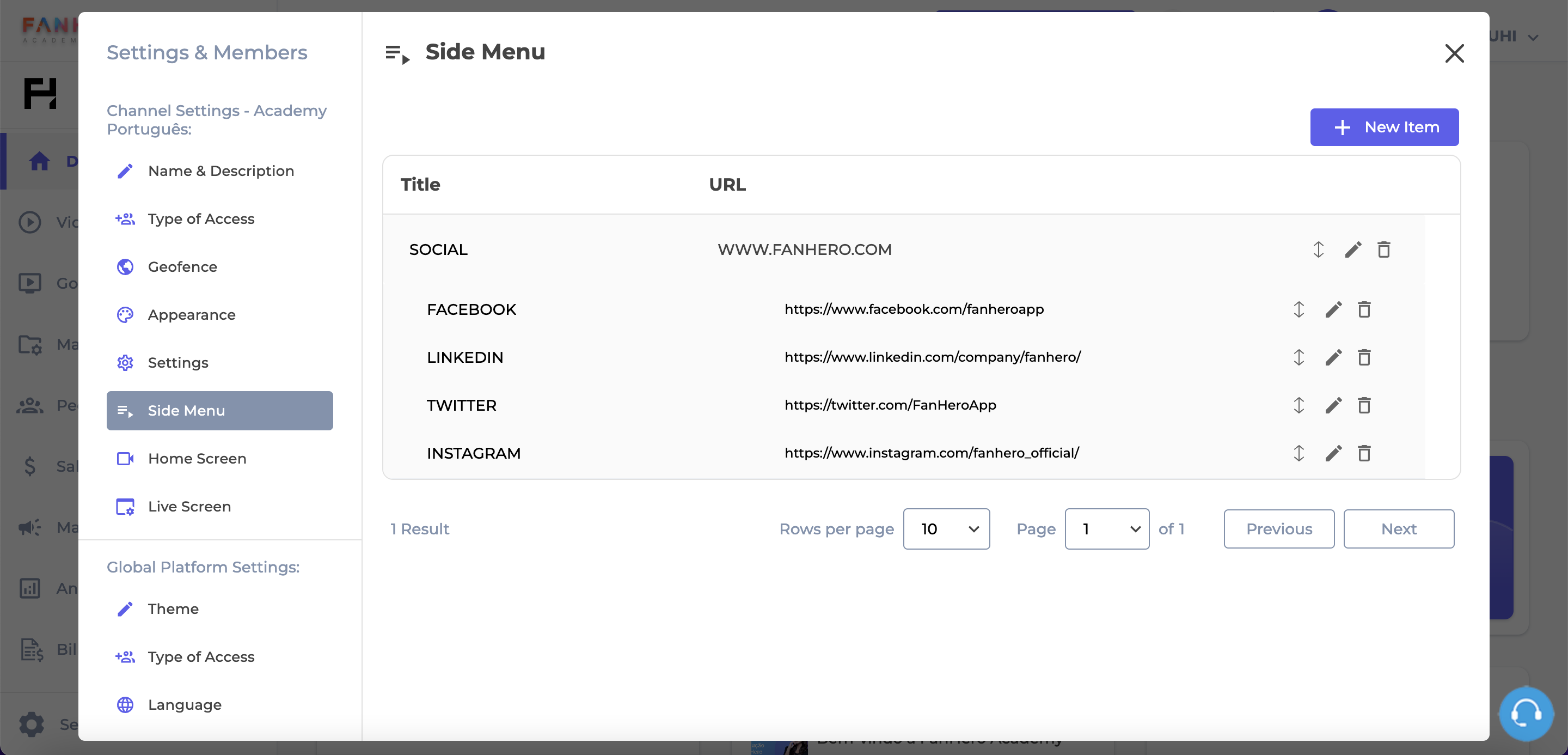Edit the FACEBOOK item with pencil
Screen dimensions: 1568x755
pos(1333,309)
